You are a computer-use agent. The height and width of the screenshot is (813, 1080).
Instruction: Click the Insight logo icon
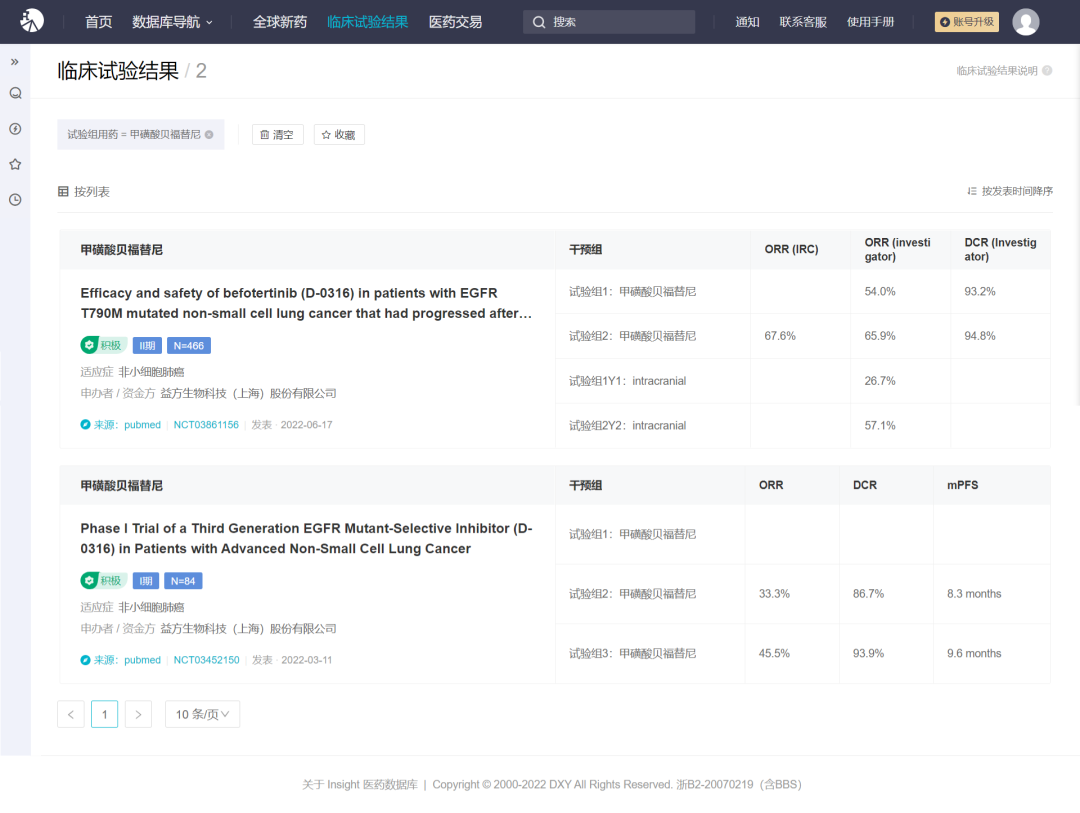32,21
